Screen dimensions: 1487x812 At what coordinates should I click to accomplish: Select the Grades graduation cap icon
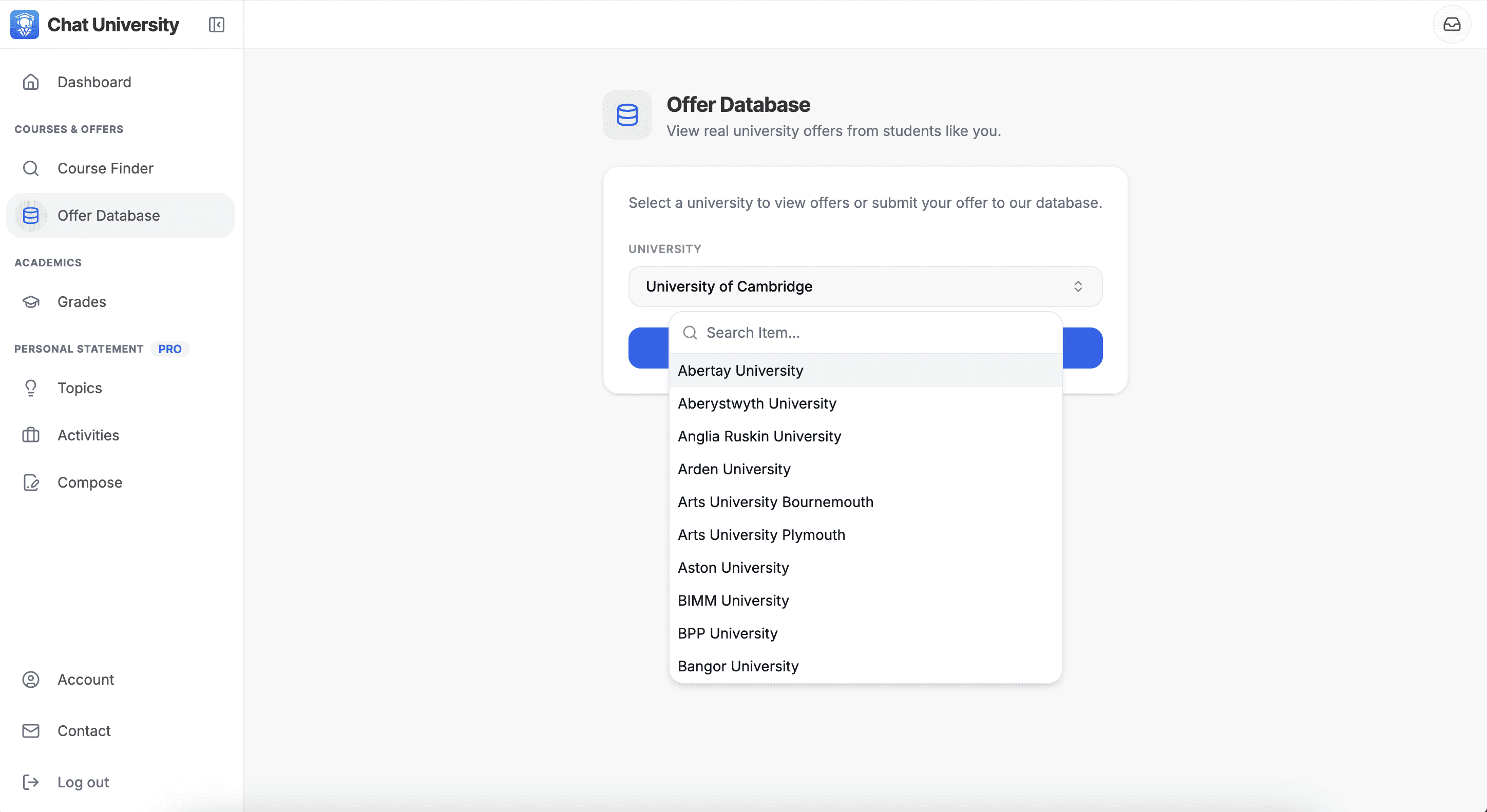pyautogui.click(x=31, y=301)
